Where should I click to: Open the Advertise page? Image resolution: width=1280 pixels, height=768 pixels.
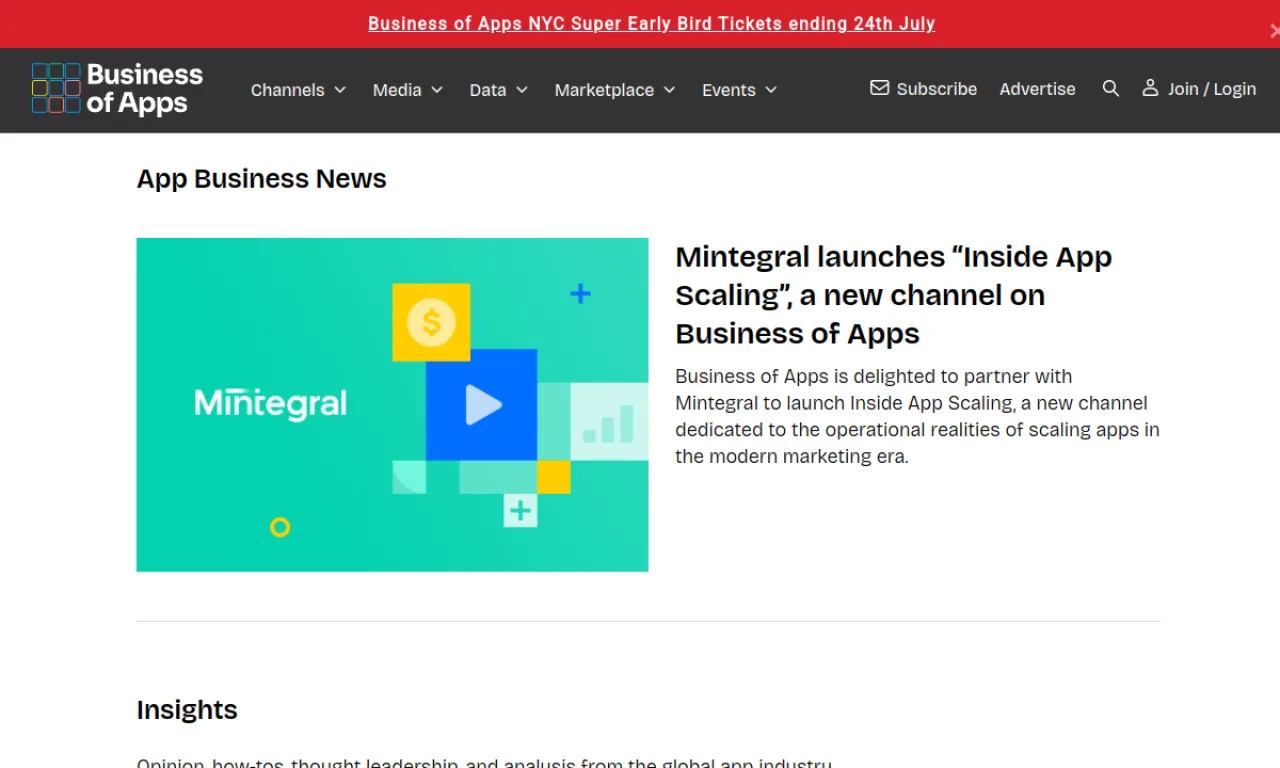[x=1037, y=89]
